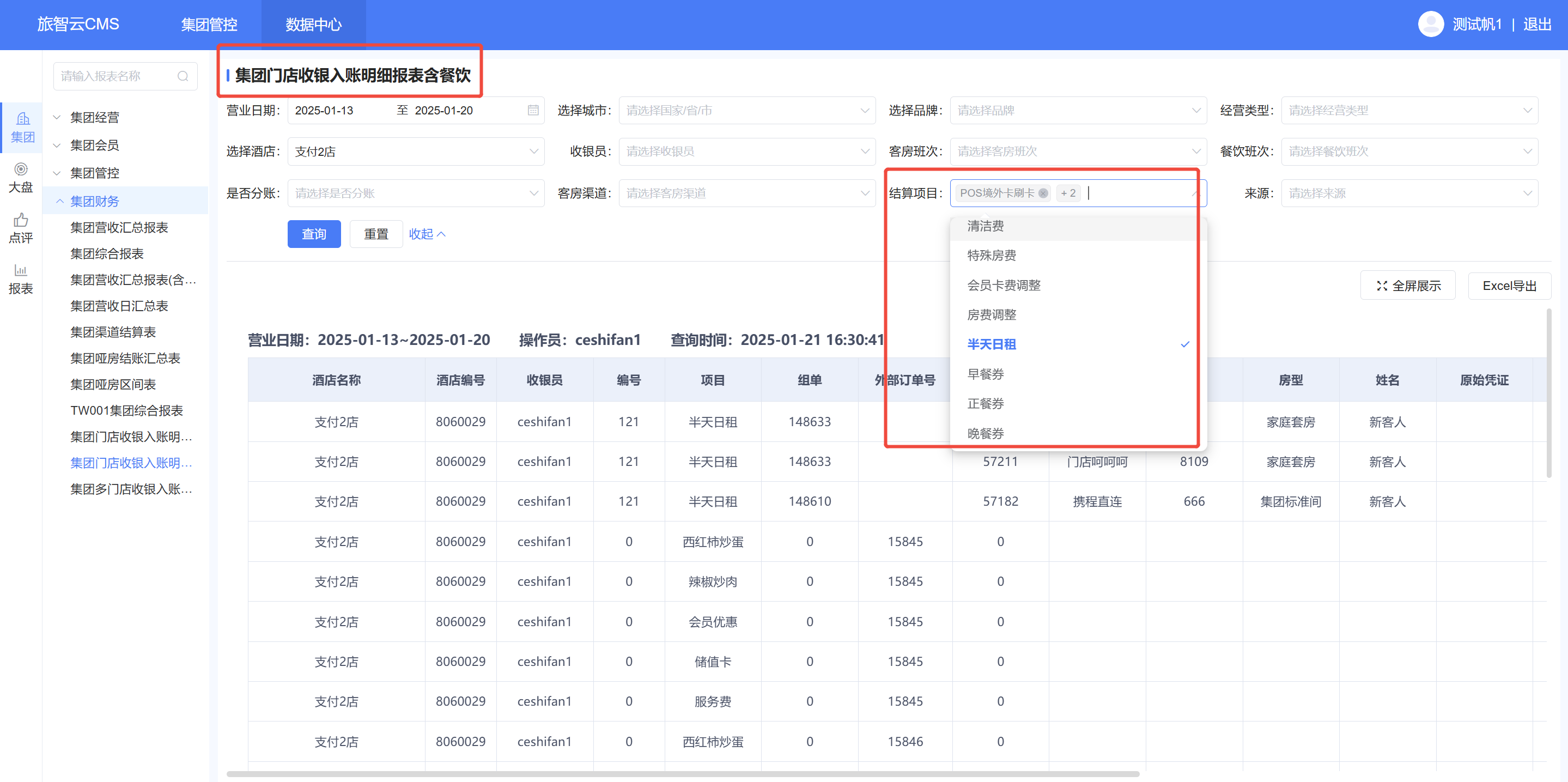
Task: Select 清洁费 in the dropdown list
Action: click(1078, 226)
